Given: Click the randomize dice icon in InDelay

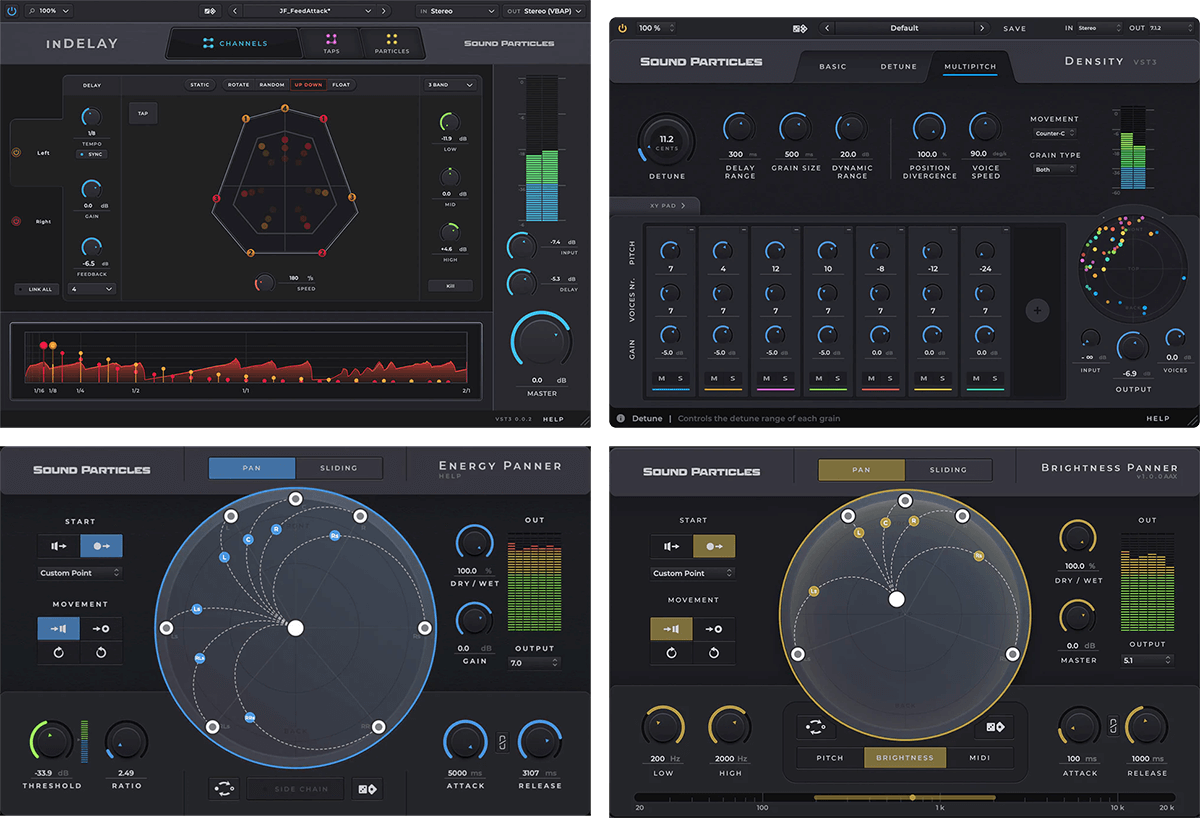Looking at the screenshot, I should click(x=209, y=11).
